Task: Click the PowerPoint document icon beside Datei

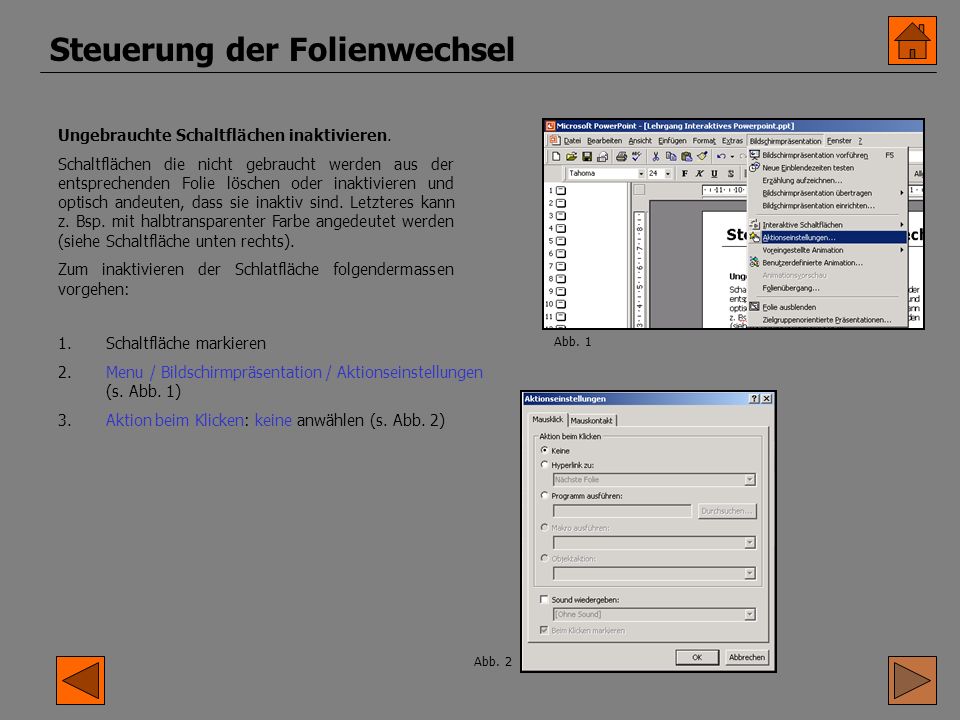Action: pos(555,140)
